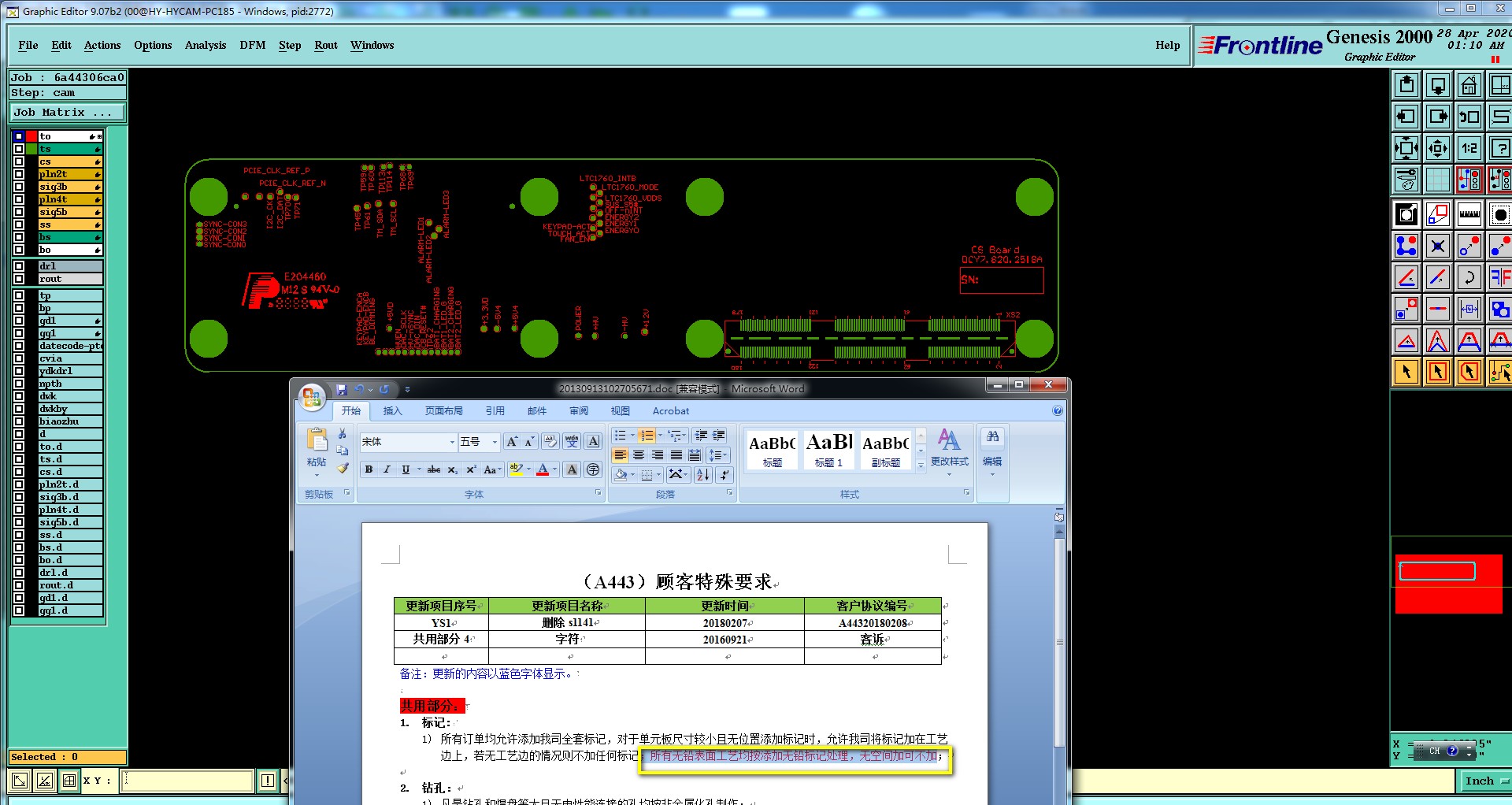Click the red color swatch of layer to

click(31, 136)
